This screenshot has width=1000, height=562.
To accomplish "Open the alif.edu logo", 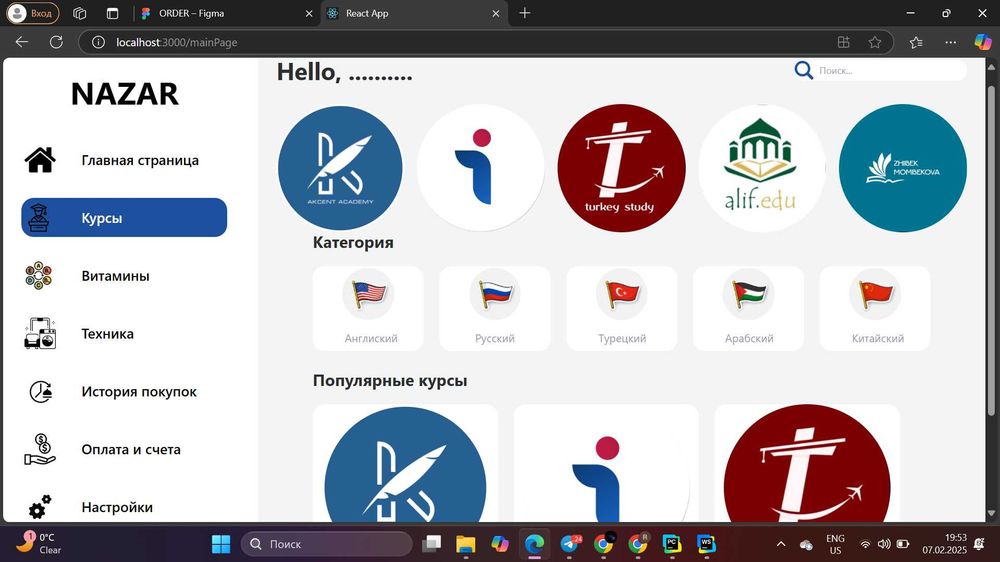I will click(x=761, y=168).
